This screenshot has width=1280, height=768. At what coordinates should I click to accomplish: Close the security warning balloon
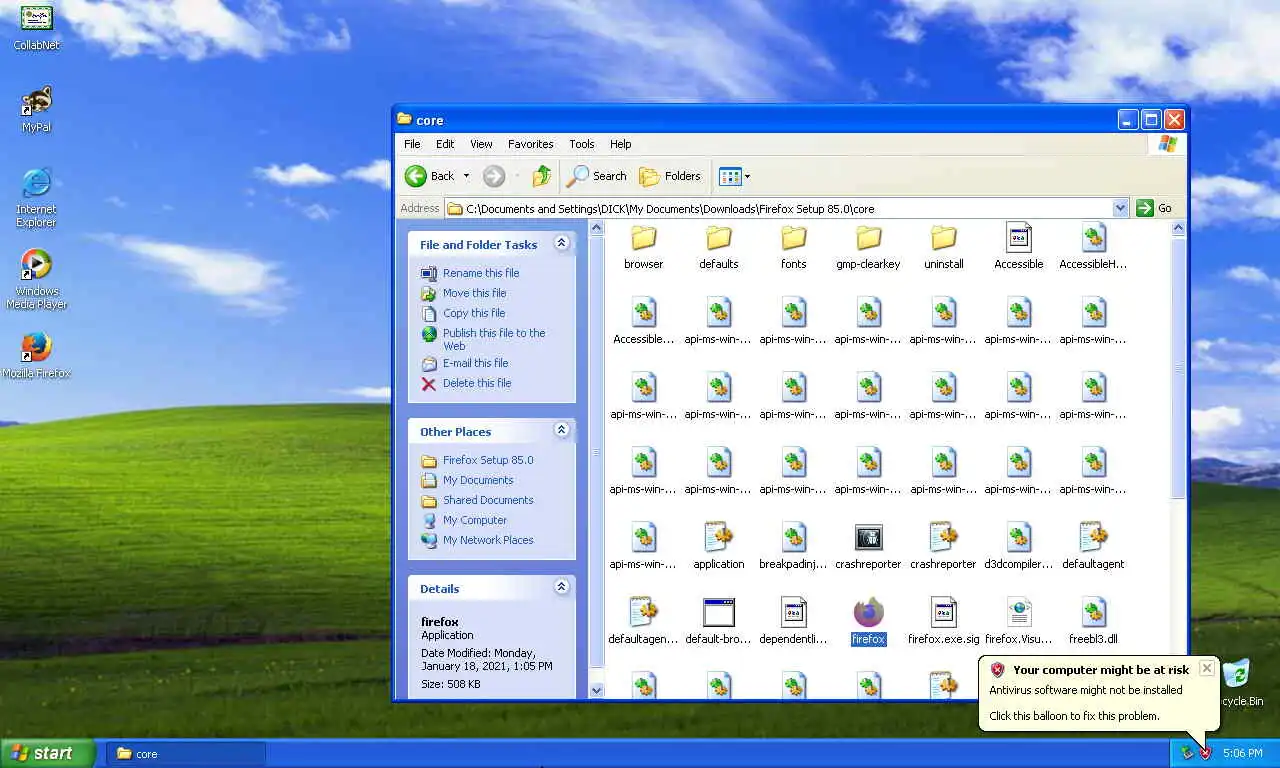[1206, 668]
